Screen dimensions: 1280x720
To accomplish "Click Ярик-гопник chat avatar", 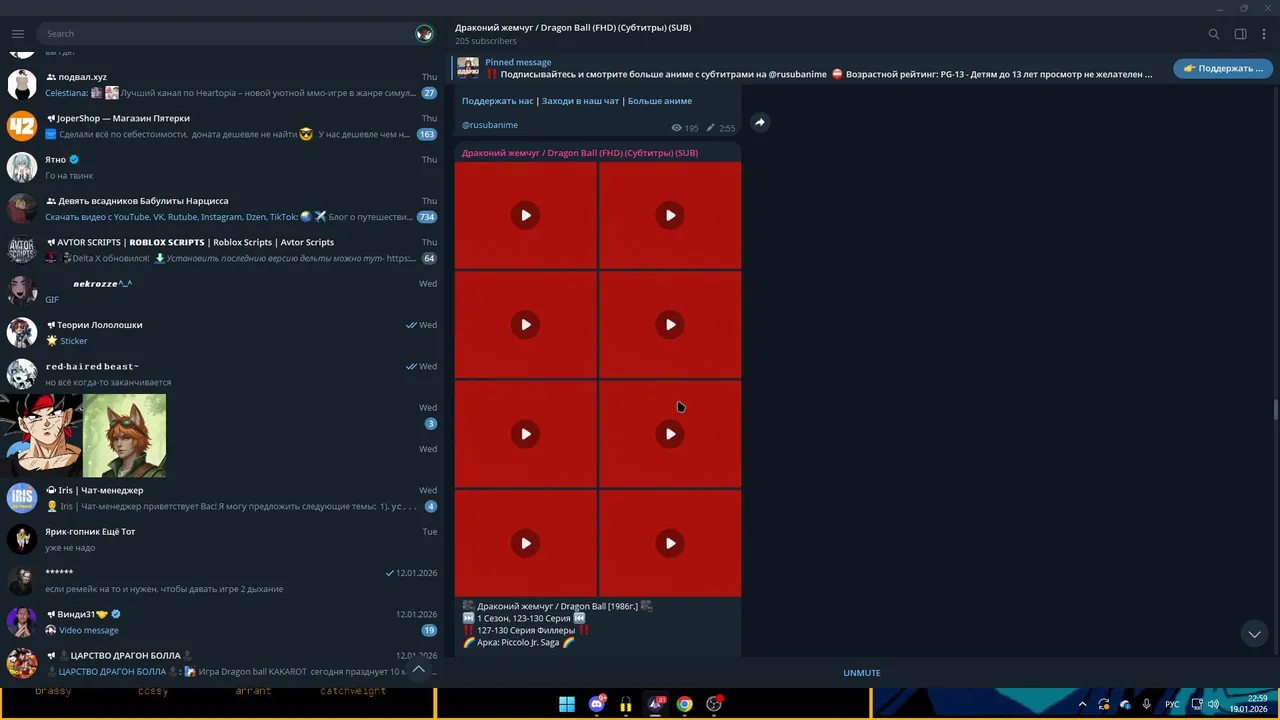I will [22, 539].
